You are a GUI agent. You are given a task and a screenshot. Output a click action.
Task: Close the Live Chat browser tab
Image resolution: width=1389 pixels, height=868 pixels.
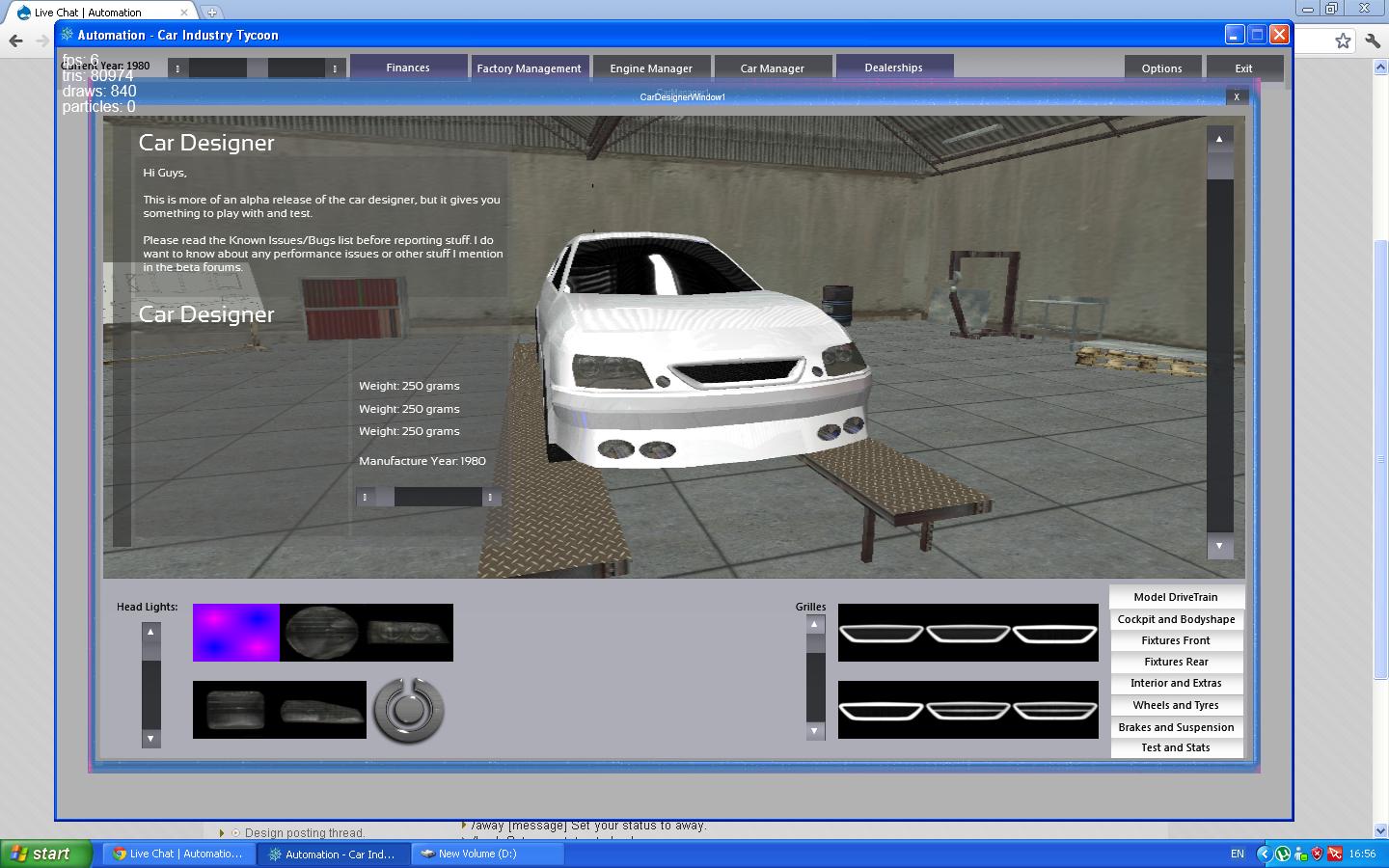[184, 13]
